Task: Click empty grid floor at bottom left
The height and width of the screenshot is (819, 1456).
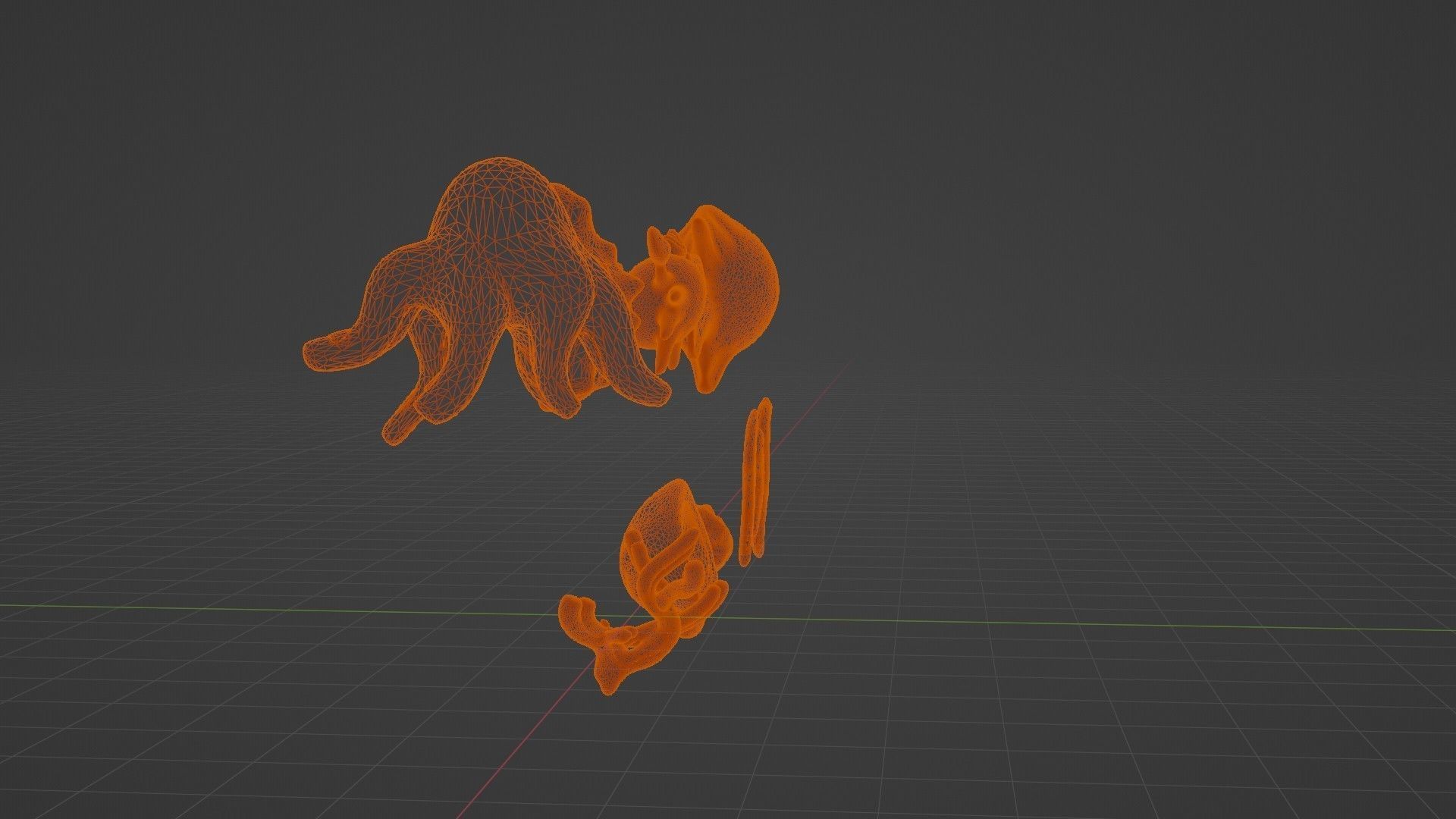Action: [227, 720]
